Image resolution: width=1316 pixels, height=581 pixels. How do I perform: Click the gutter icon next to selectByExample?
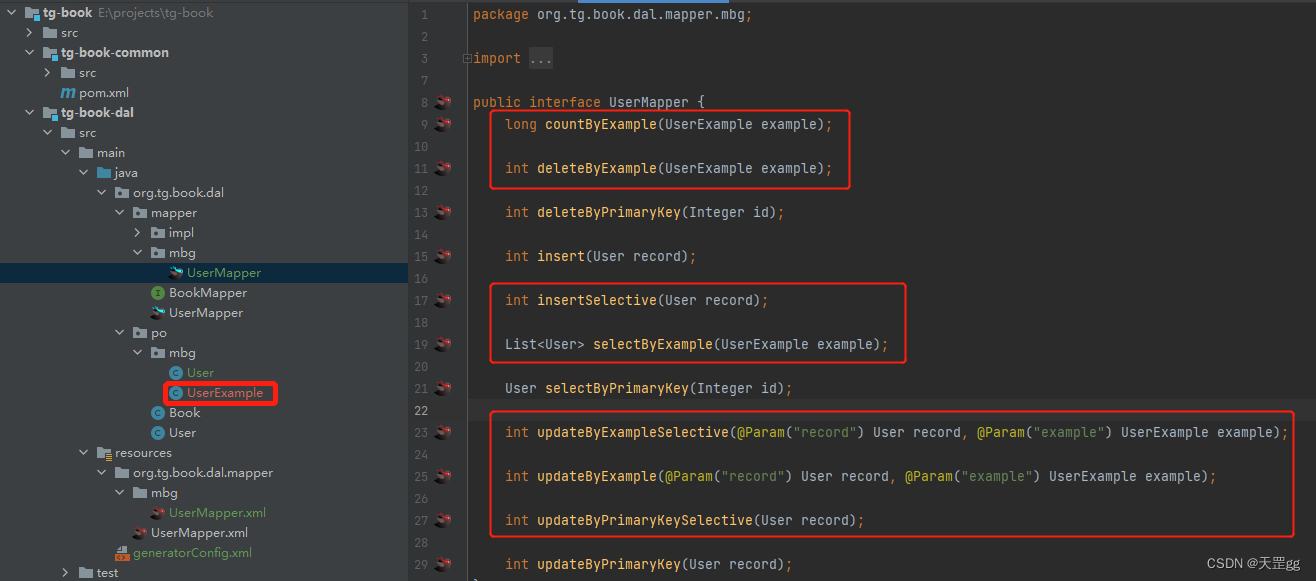tap(443, 344)
